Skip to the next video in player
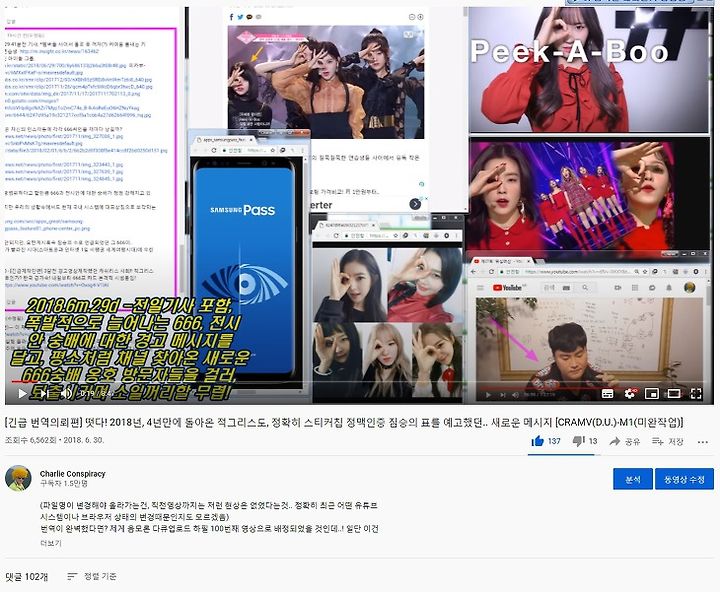Image resolution: width=720 pixels, height=592 pixels. [45, 393]
